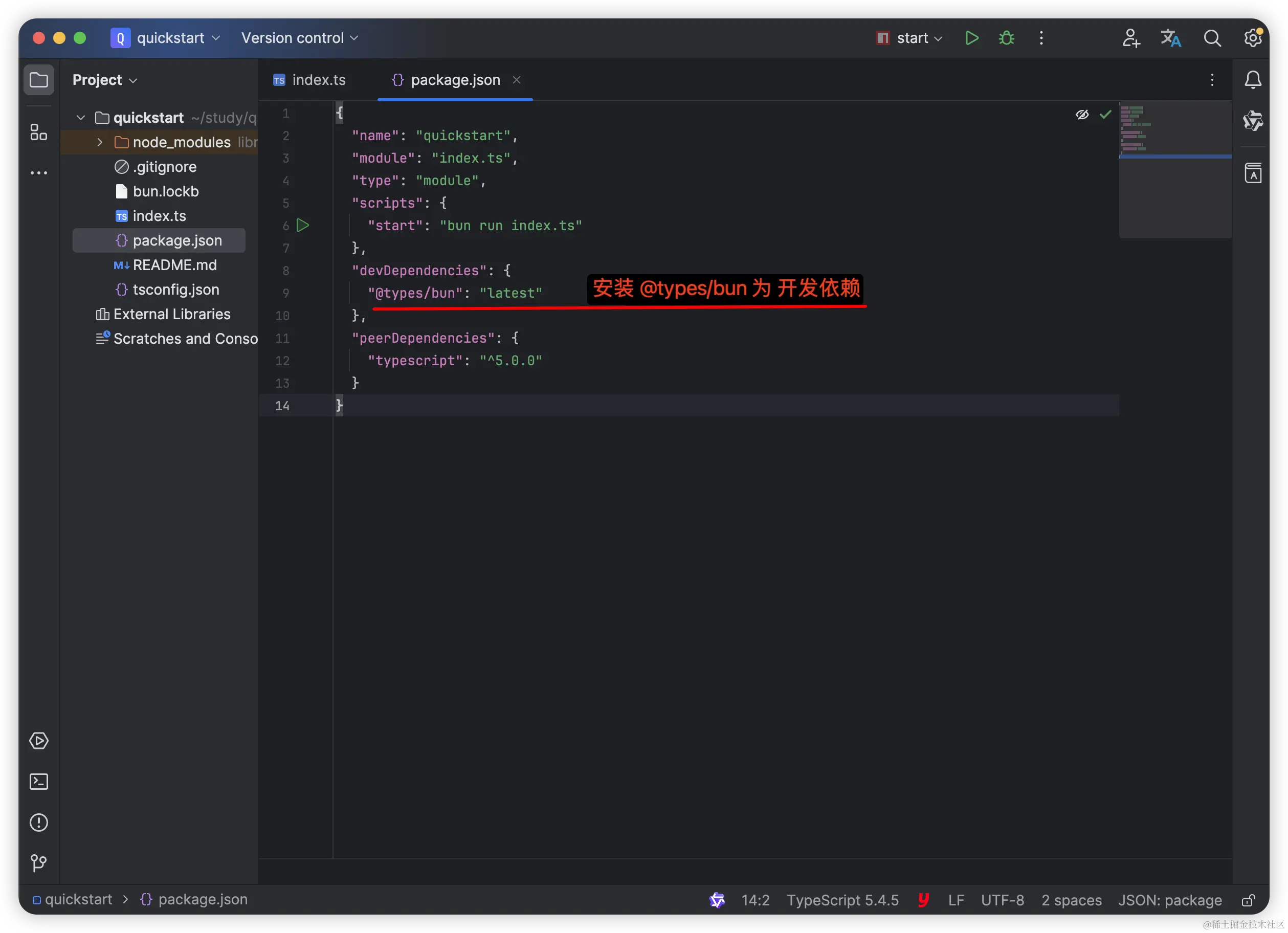Open the 2 spaces indent selector
Viewport: 1288px width, 933px height.
(1071, 900)
